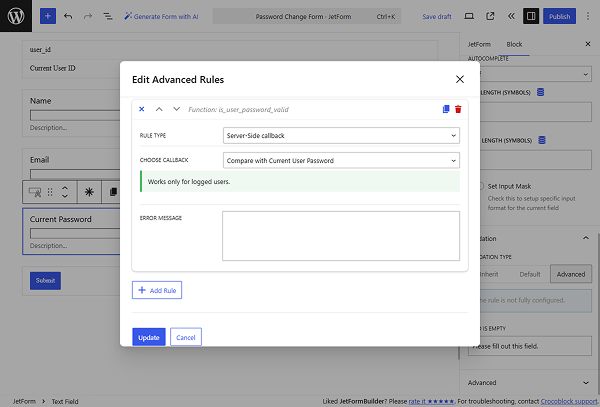This screenshot has width=600, height=407.
Task: Open the device preview laptop icon
Action: click(469, 16)
